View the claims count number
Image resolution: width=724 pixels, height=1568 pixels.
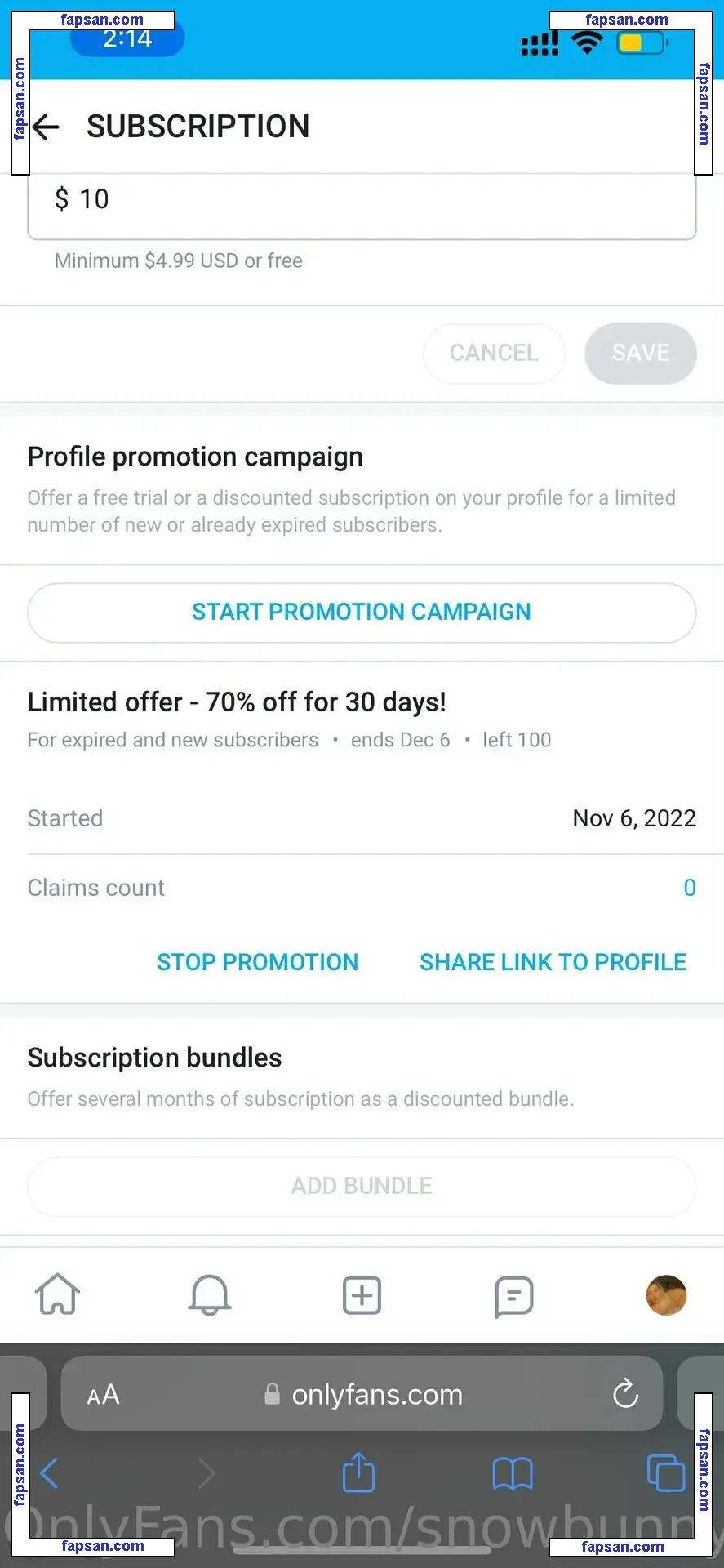(x=690, y=888)
